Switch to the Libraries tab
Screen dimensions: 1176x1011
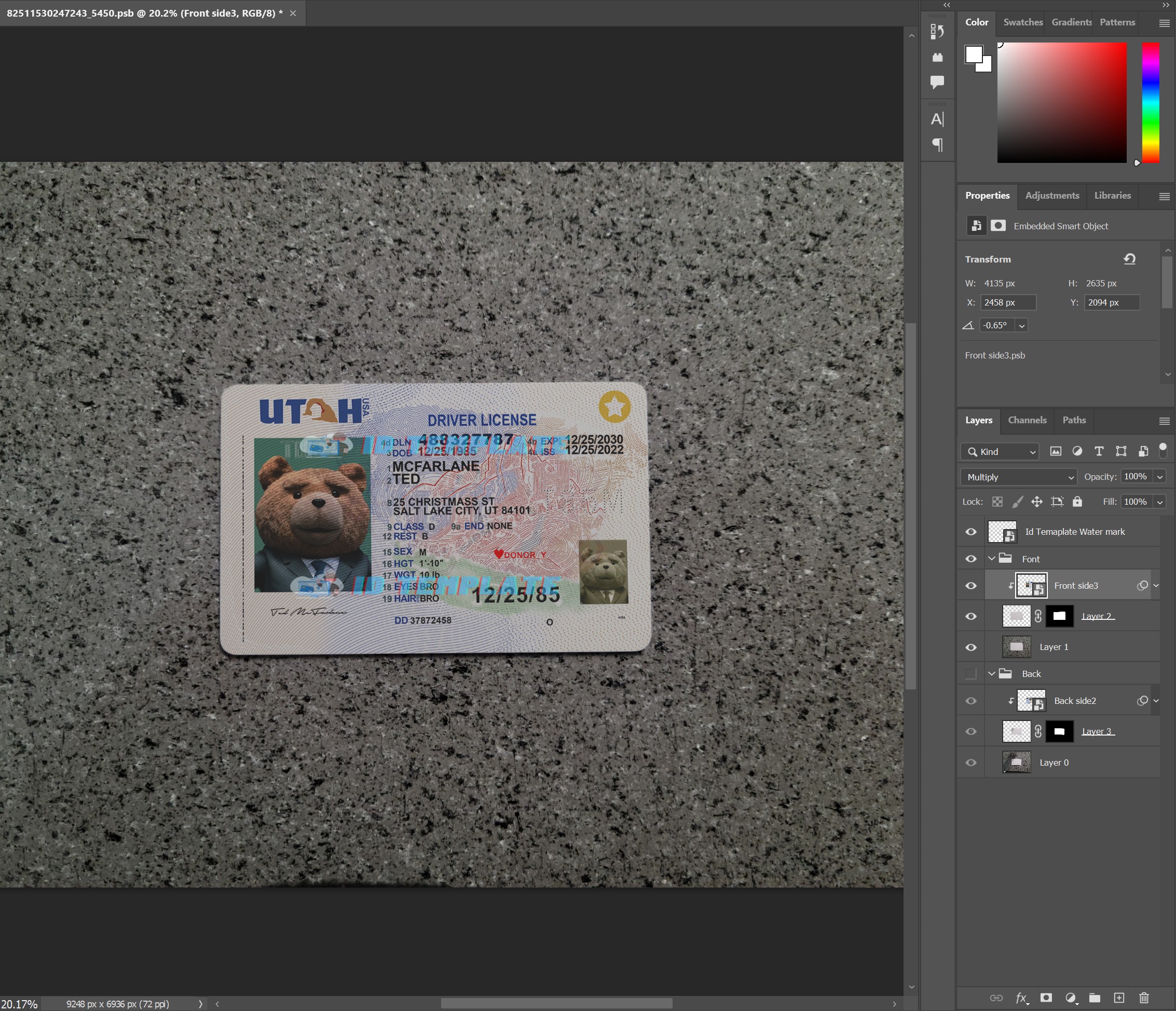tap(1113, 195)
